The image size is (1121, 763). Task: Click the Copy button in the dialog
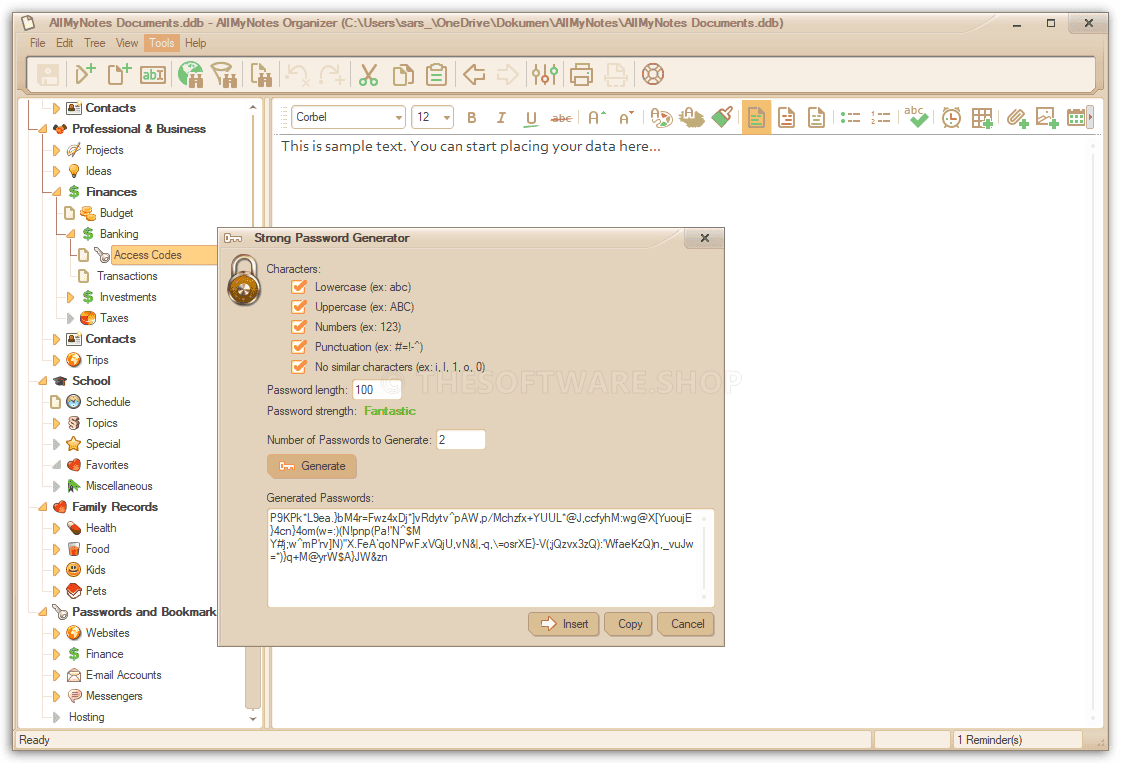tap(630, 624)
